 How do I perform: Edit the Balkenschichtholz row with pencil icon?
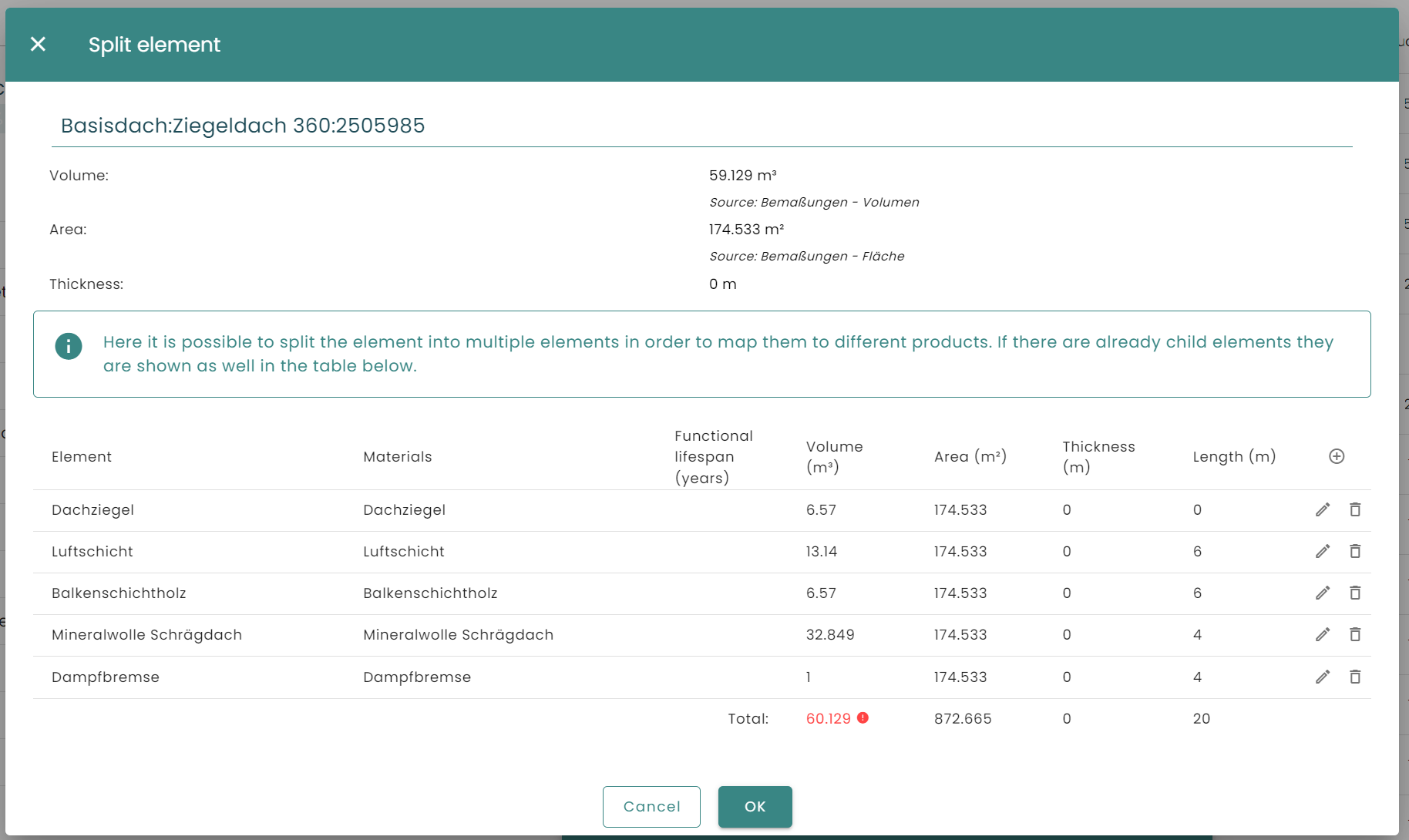[1323, 593]
